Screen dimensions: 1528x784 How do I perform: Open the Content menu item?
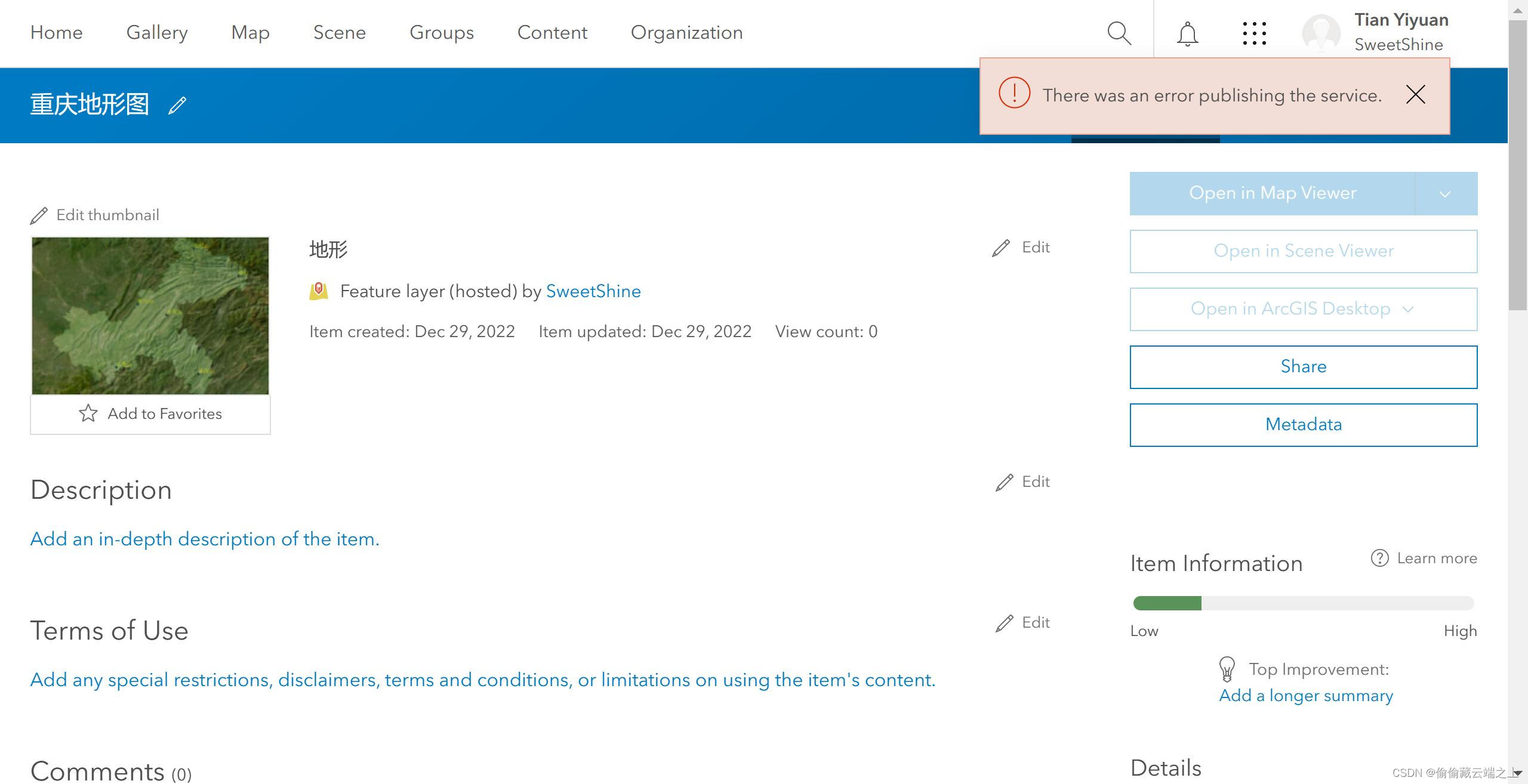(552, 33)
